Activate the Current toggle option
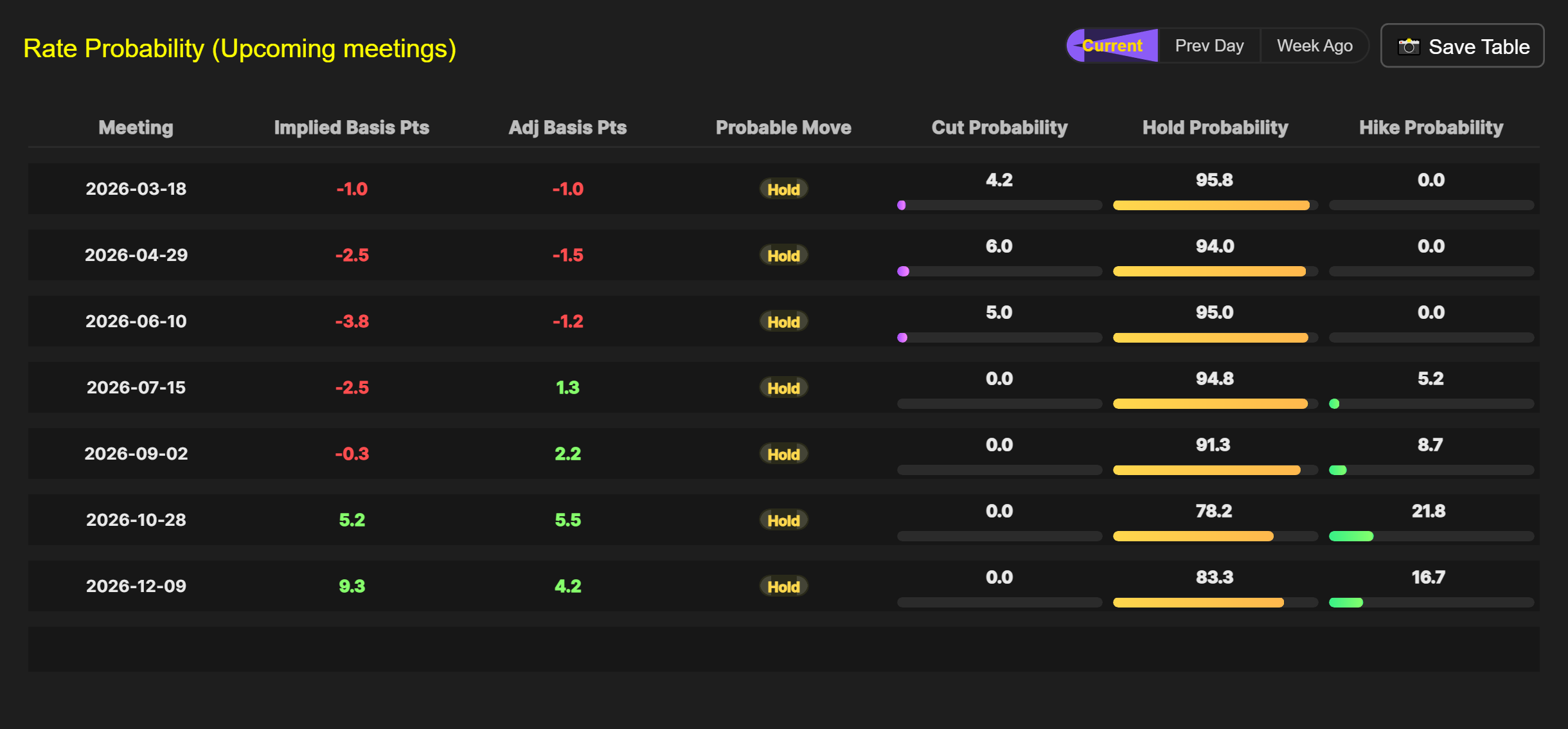1568x729 pixels. (1112, 46)
